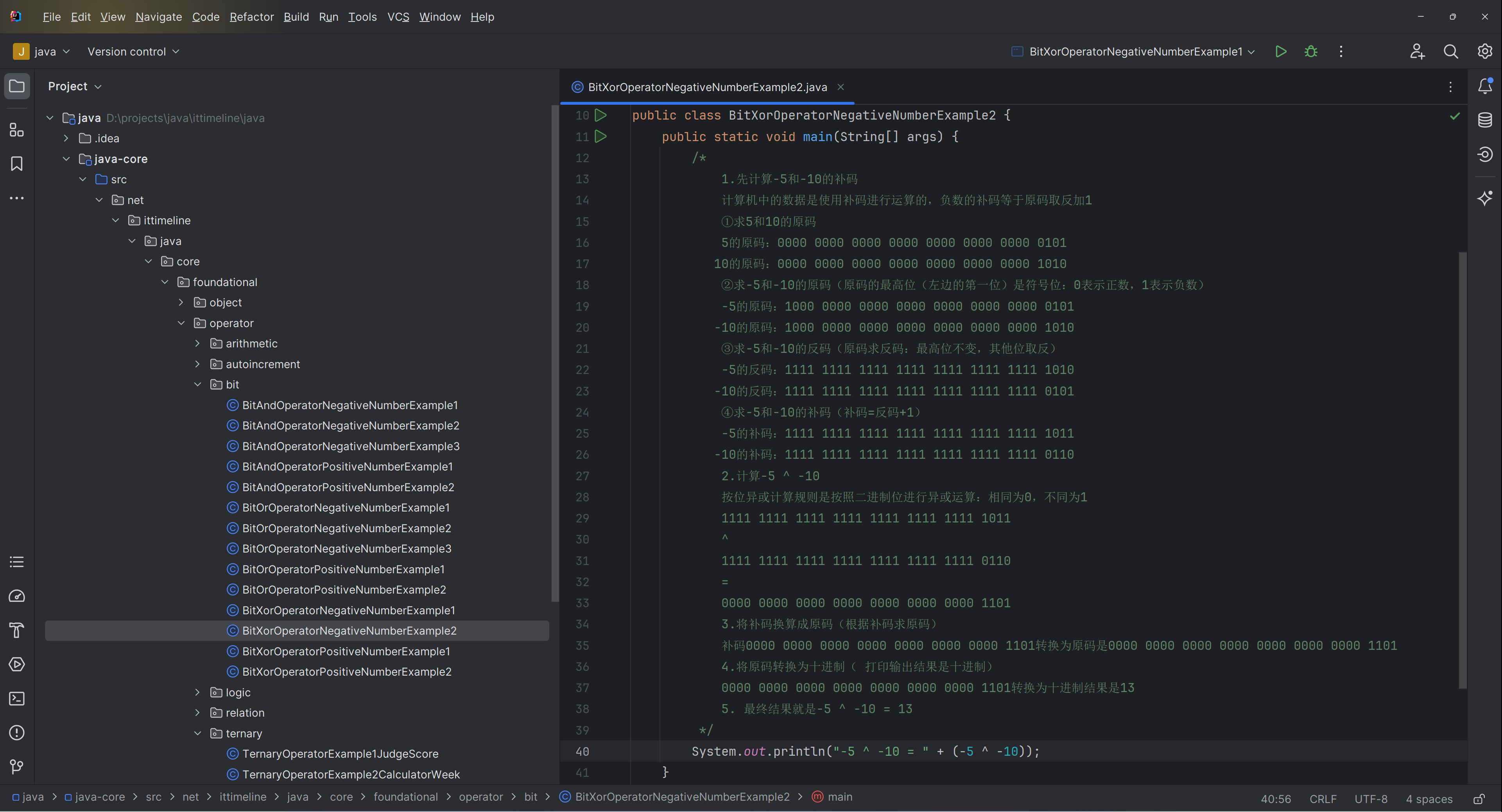Screen dimensions: 1502x812
Task: Open the VCS menu
Action: (398, 17)
